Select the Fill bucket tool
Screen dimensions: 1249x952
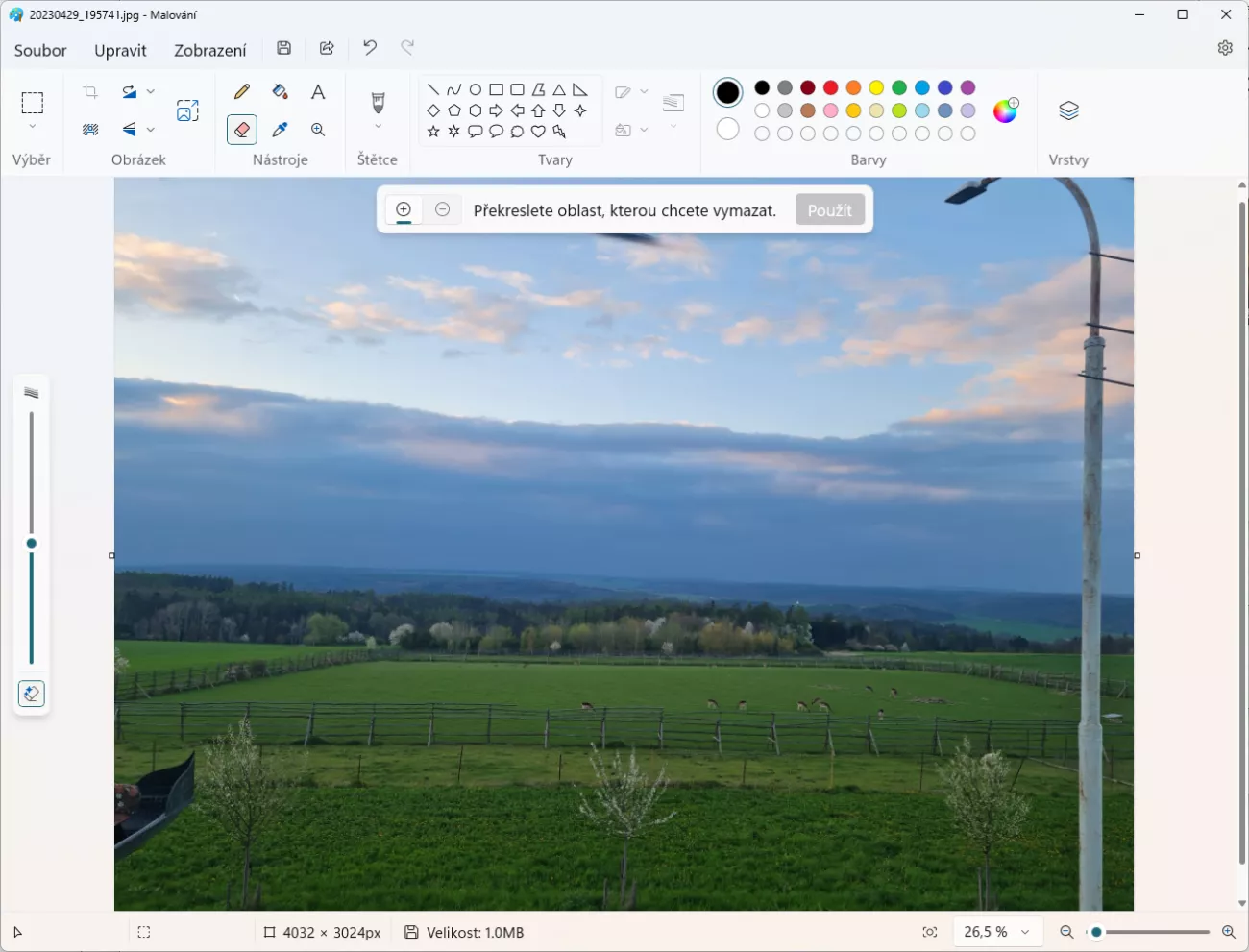280,91
